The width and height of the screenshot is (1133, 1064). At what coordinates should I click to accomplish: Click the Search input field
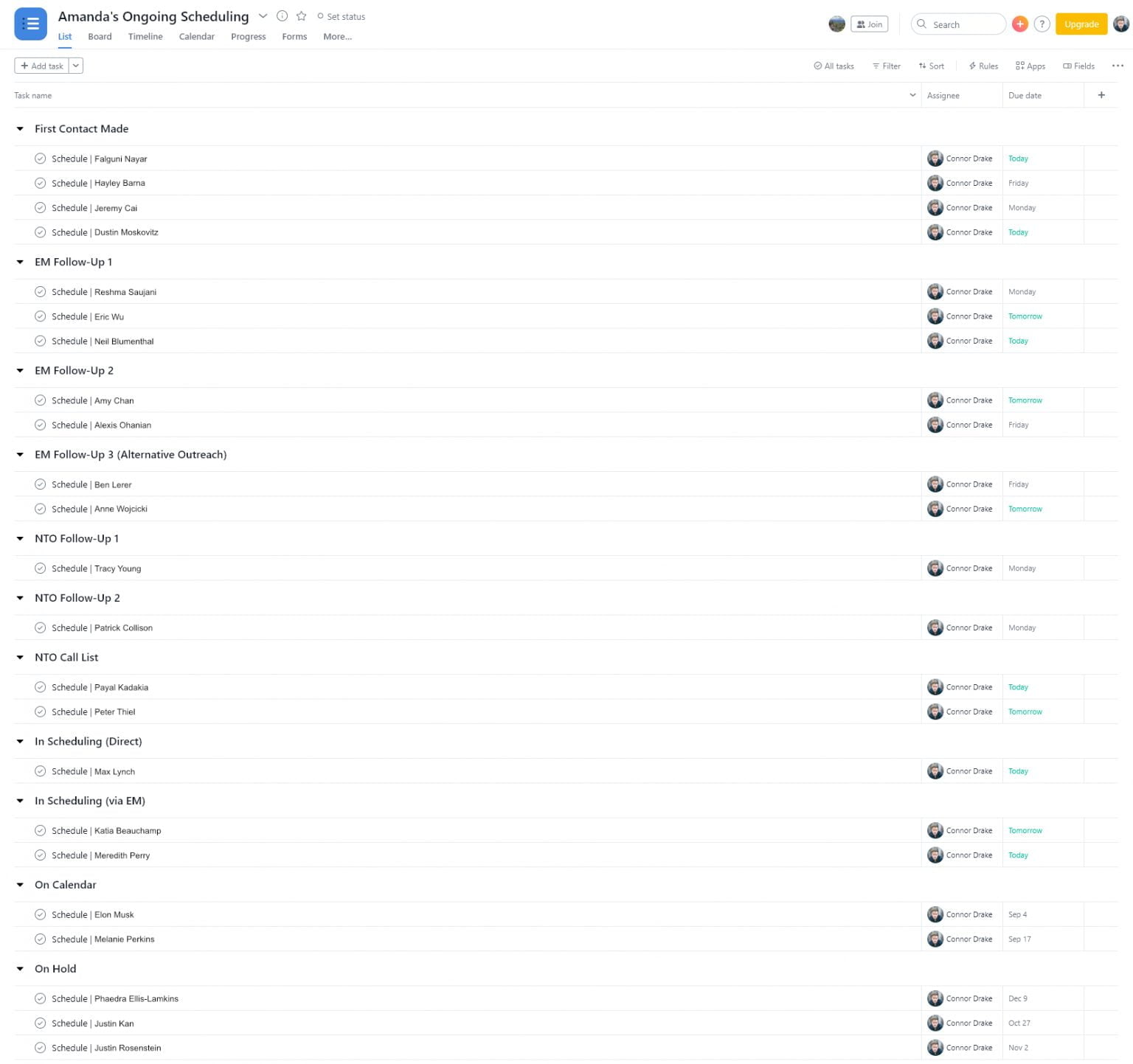(958, 24)
